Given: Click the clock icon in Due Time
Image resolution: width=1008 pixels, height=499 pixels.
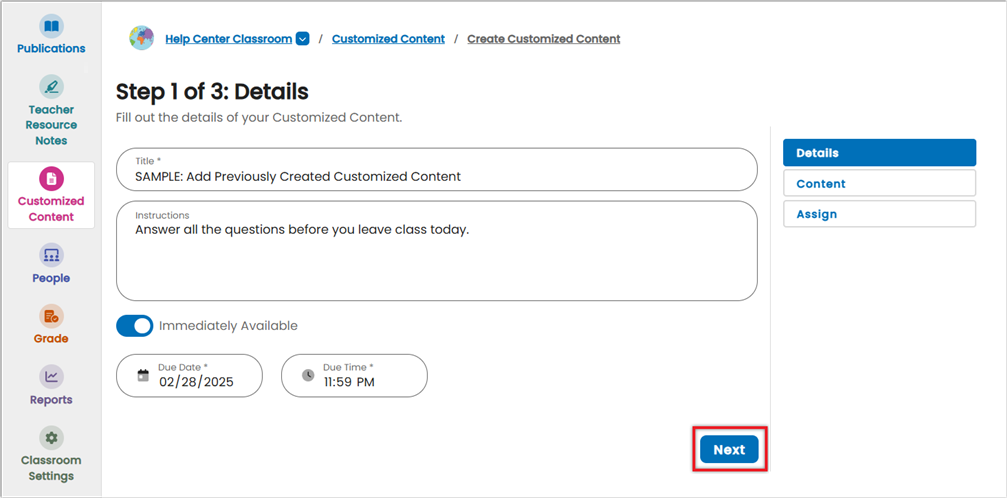Looking at the screenshot, I should point(308,375).
